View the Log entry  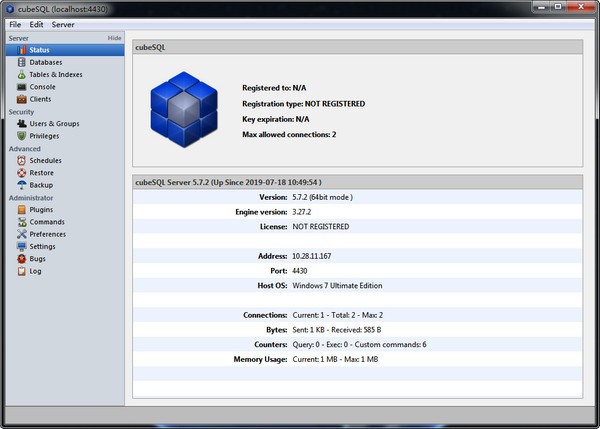point(35,271)
